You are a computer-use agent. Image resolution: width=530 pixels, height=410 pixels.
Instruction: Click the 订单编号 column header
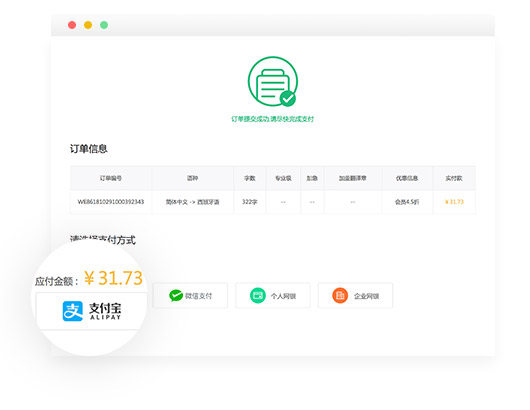[111, 178]
